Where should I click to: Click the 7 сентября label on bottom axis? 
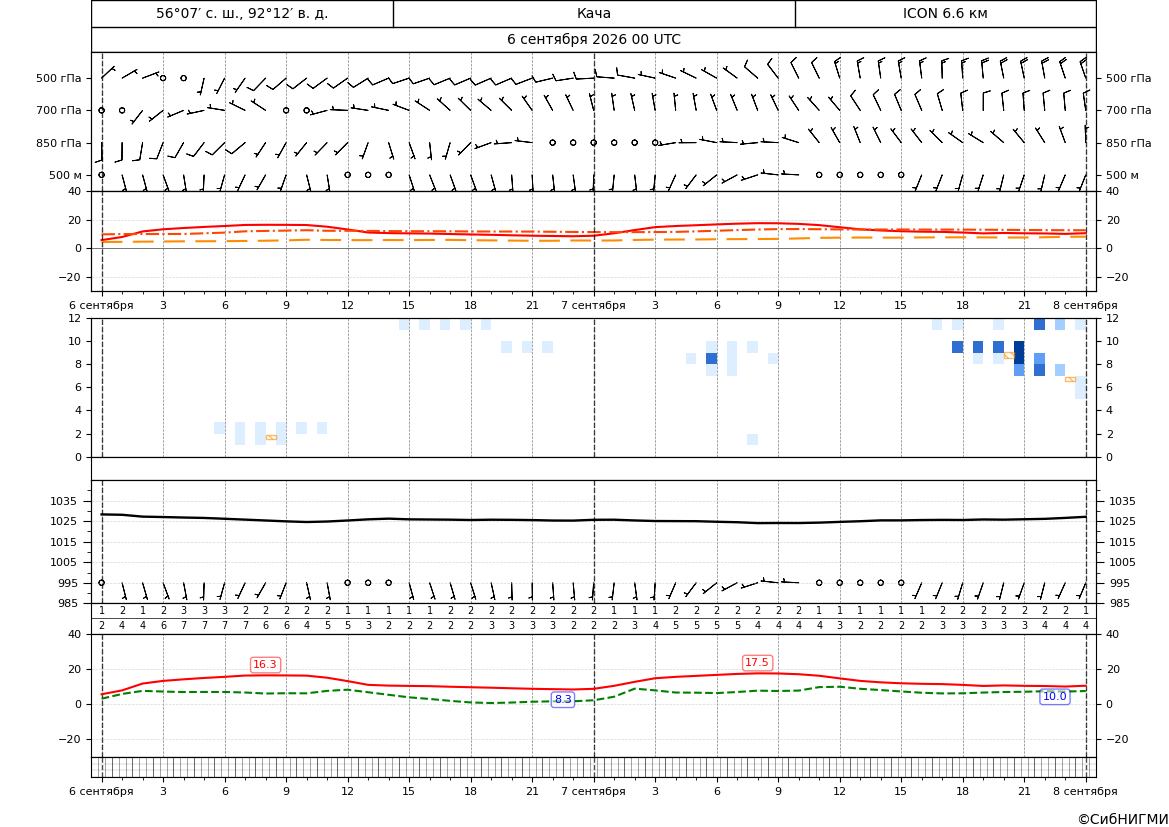point(593,791)
